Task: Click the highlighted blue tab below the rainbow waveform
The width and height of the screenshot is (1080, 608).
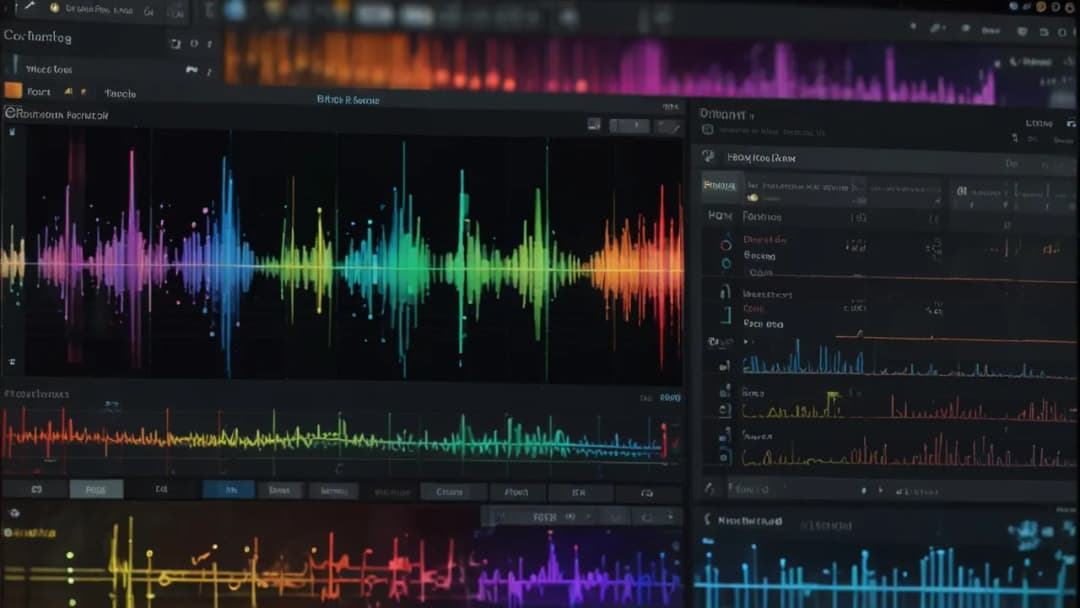Action: pos(228,490)
